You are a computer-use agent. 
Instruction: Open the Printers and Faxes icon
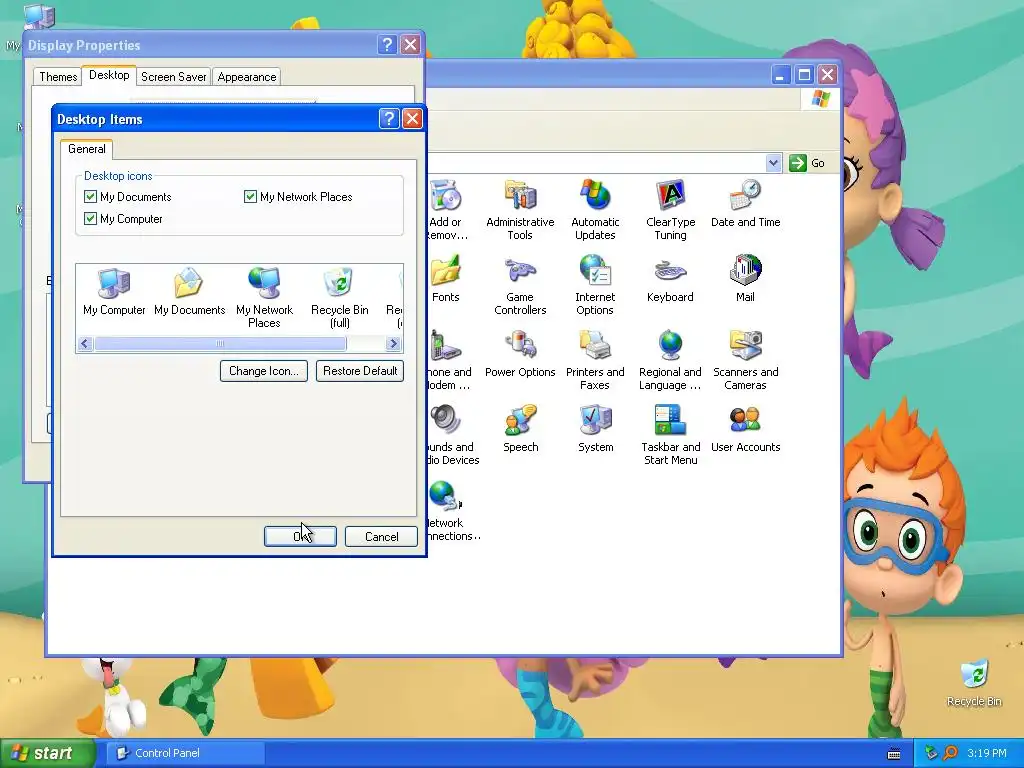point(595,360)
